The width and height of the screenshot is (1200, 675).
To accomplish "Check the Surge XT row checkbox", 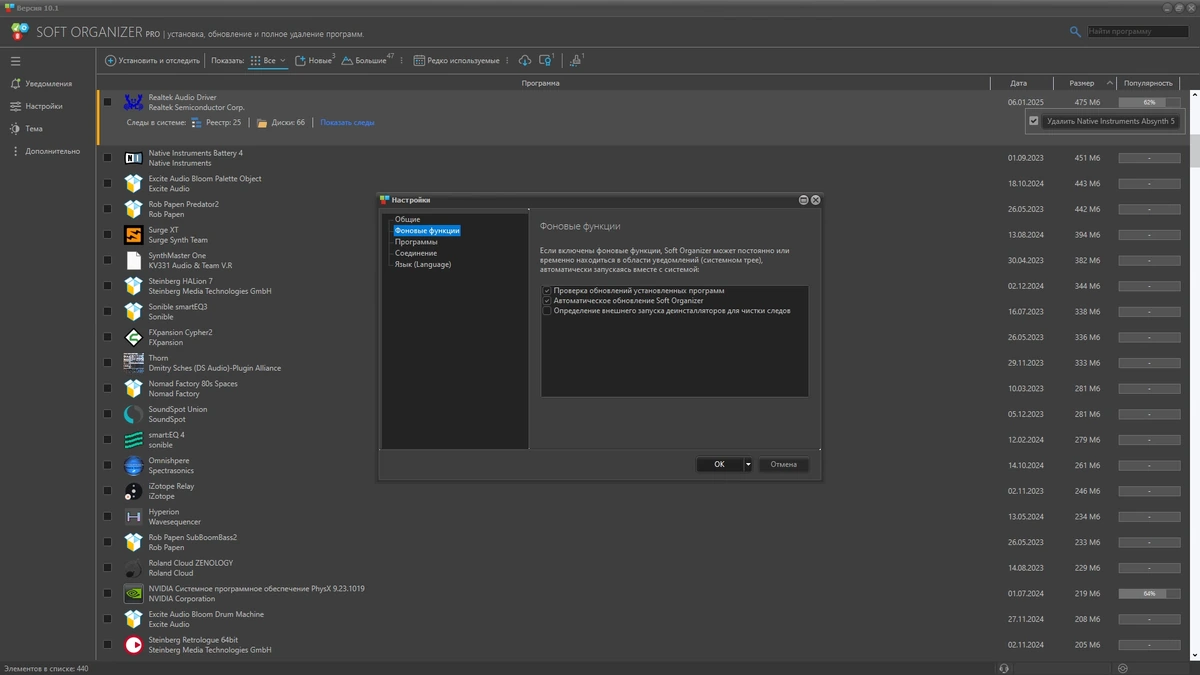I will (x=107, y=235).
